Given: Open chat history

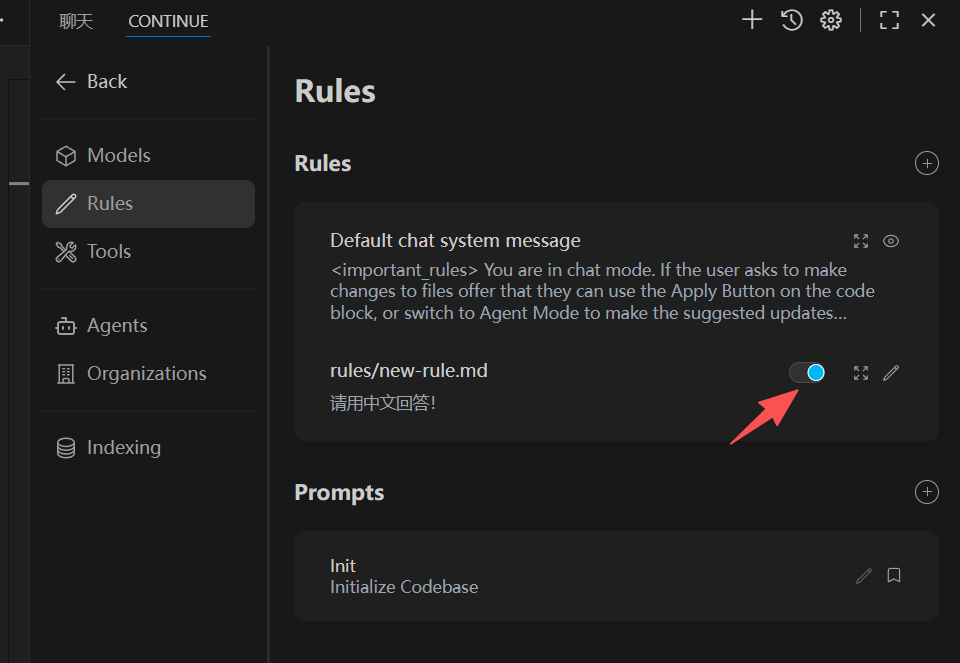Looking at the screenshot, I should click(791, 20).
